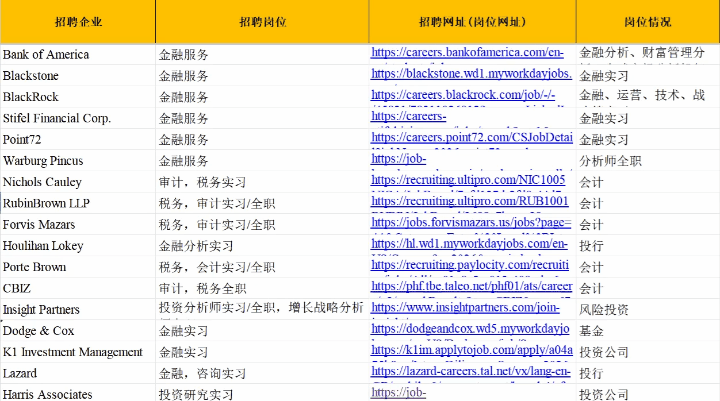Select the K1 Investment Management cell
720x401 pixels.
click(x=78, y=352)
